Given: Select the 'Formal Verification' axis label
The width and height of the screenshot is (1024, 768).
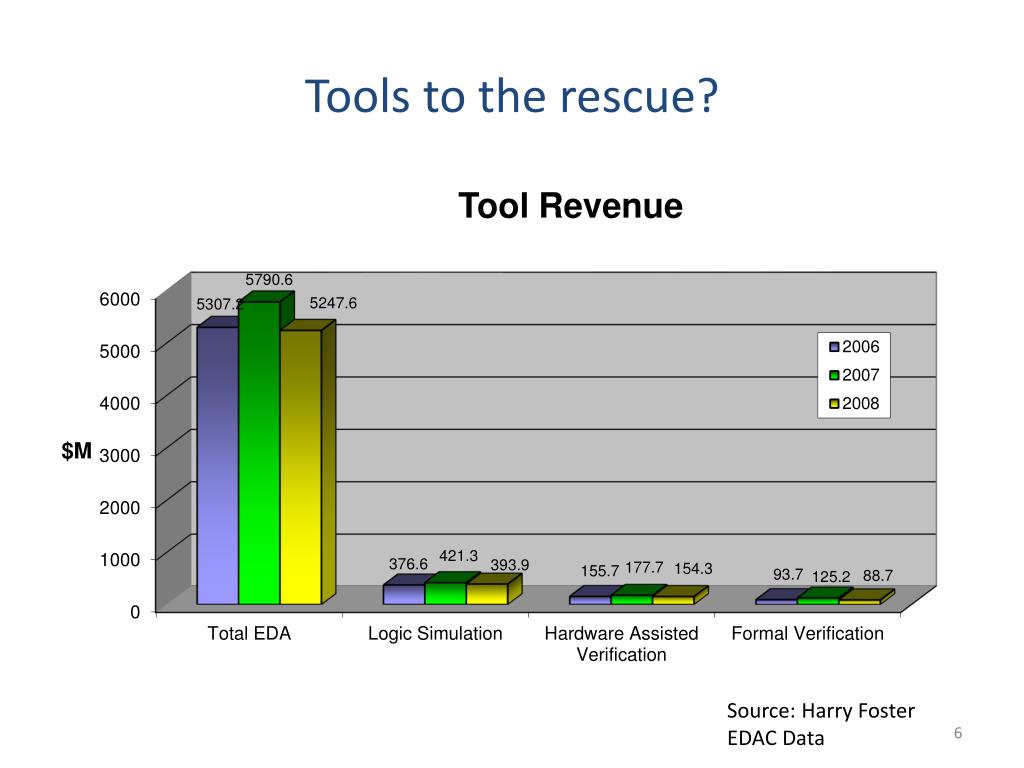Looking at the screenshot, I should tap(807, 633).
